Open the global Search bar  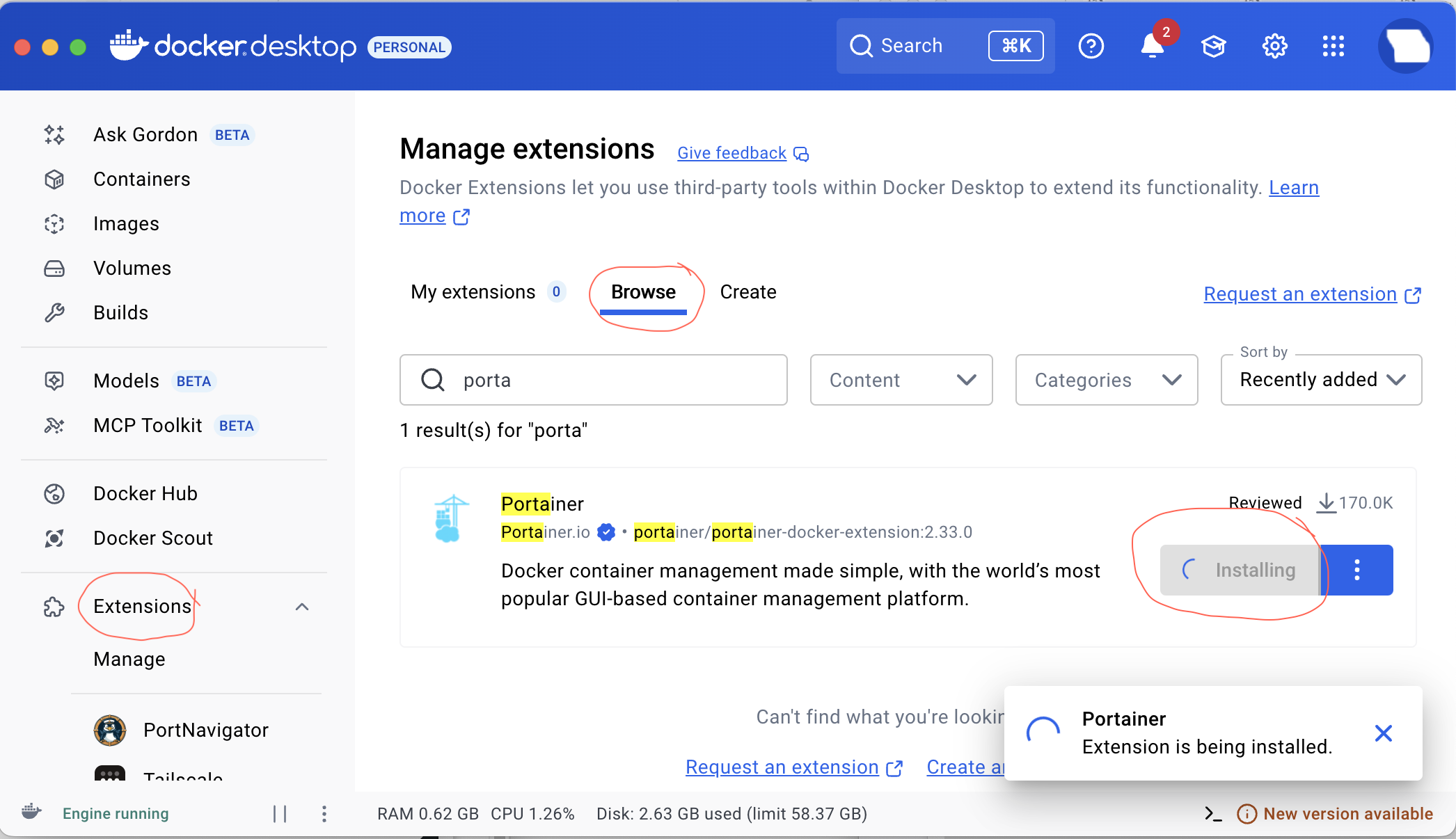point(945,46)
